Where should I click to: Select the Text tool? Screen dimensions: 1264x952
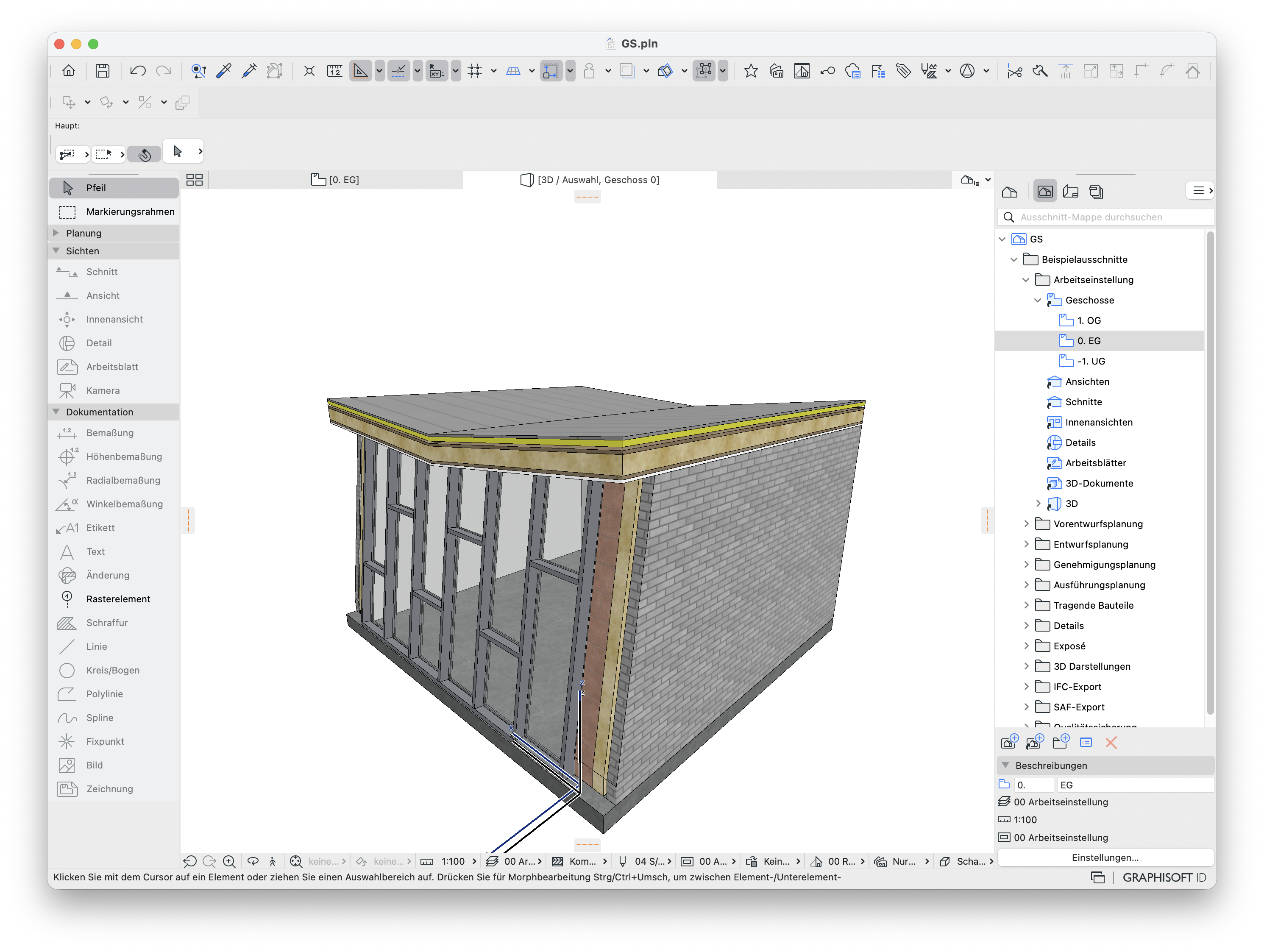[x=114, y=551]
